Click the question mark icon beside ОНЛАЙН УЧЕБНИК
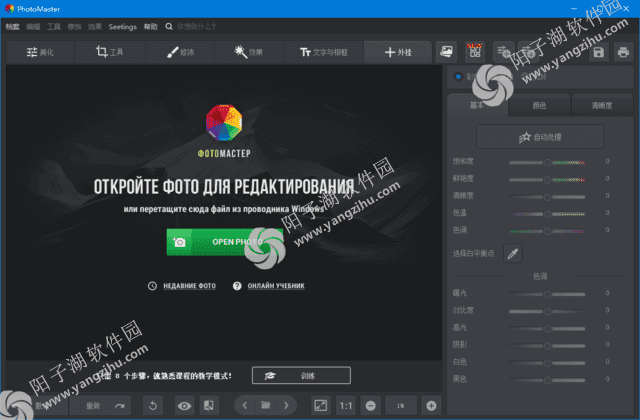Image resolution: width=640 pixels, height=420 pixels. click(237, 286)
